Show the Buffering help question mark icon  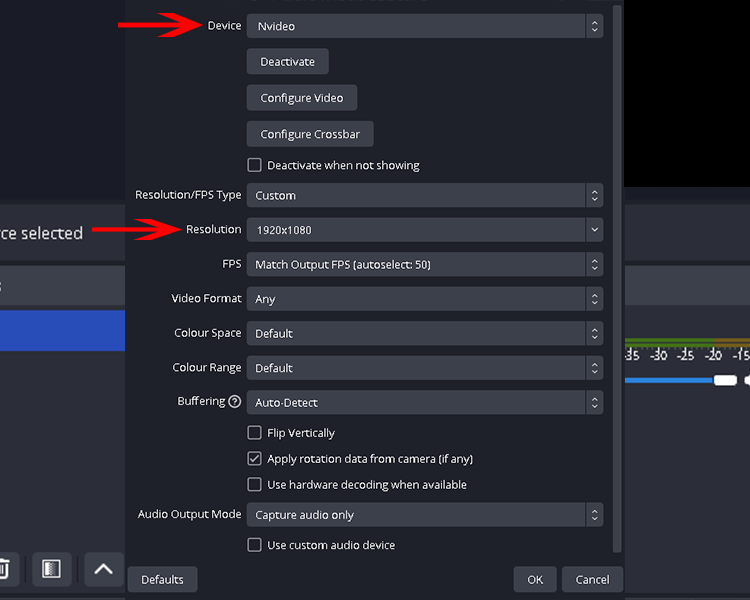(x=234, y=401)
